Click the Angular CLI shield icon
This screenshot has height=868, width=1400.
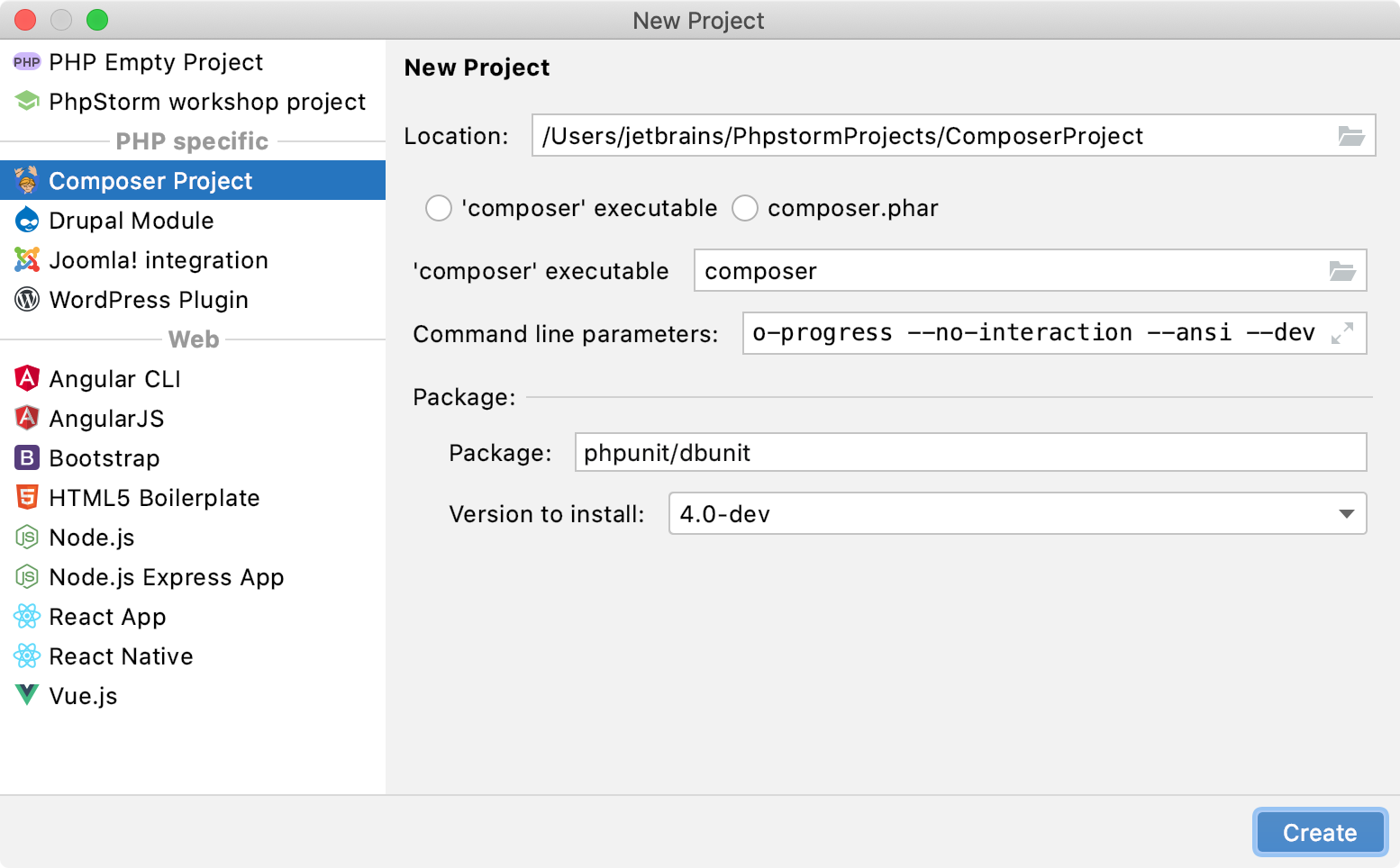pyautogui.click(x=27, y=378)
